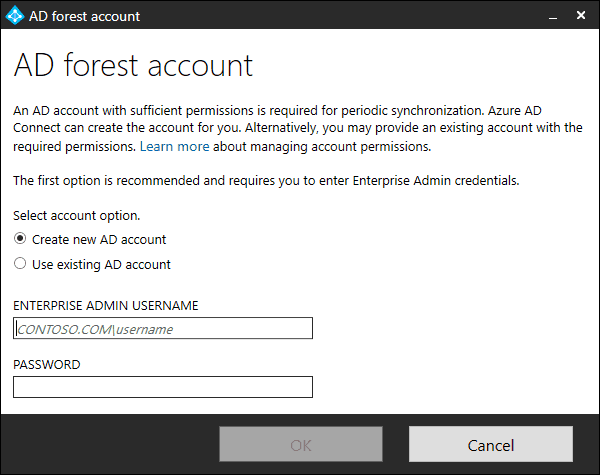The image size is (600, 475).
Task: Click the paragraph about periodic synchronization
Action: pos(298,129)
